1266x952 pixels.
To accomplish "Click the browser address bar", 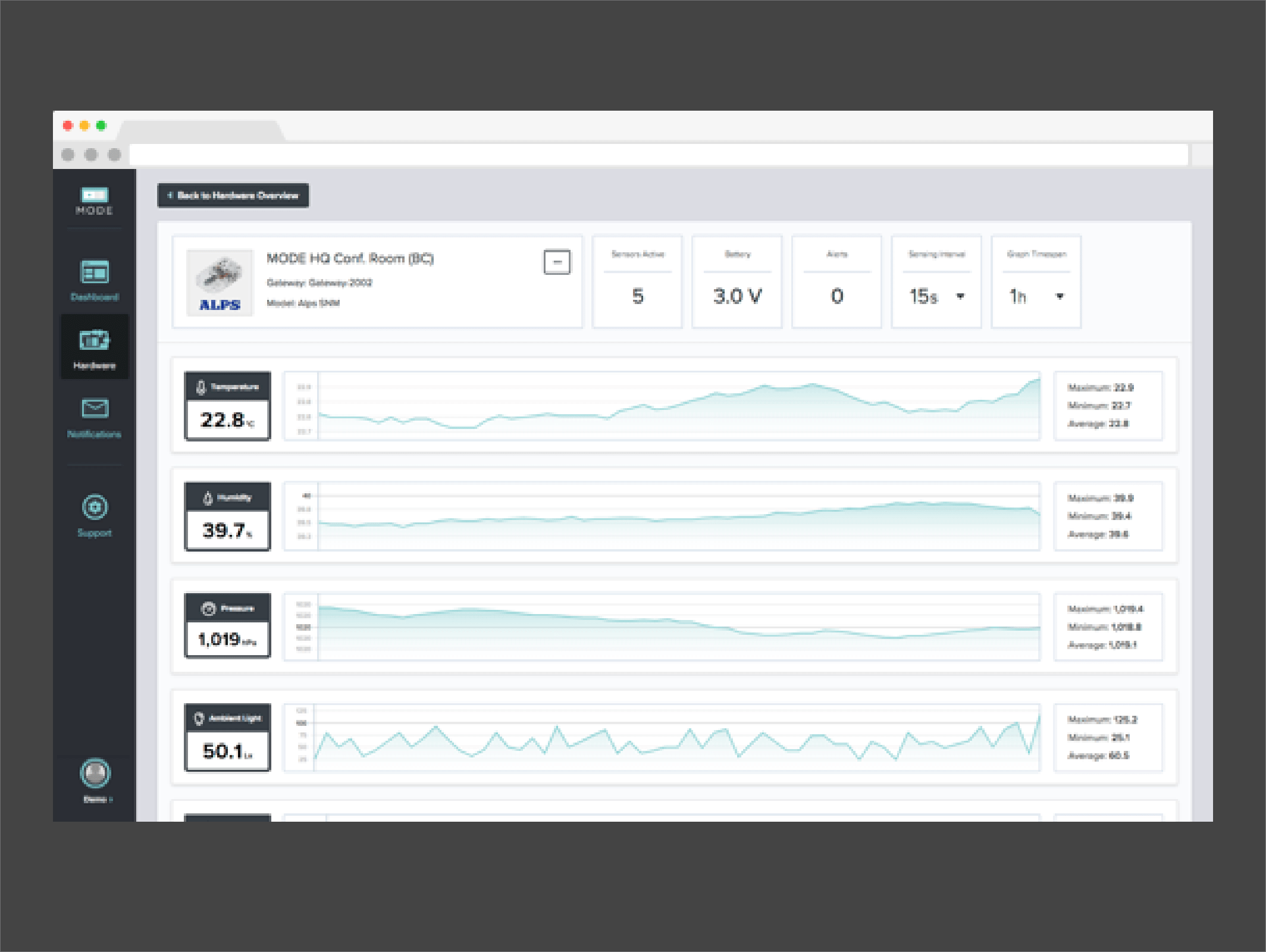I will 658,155.
